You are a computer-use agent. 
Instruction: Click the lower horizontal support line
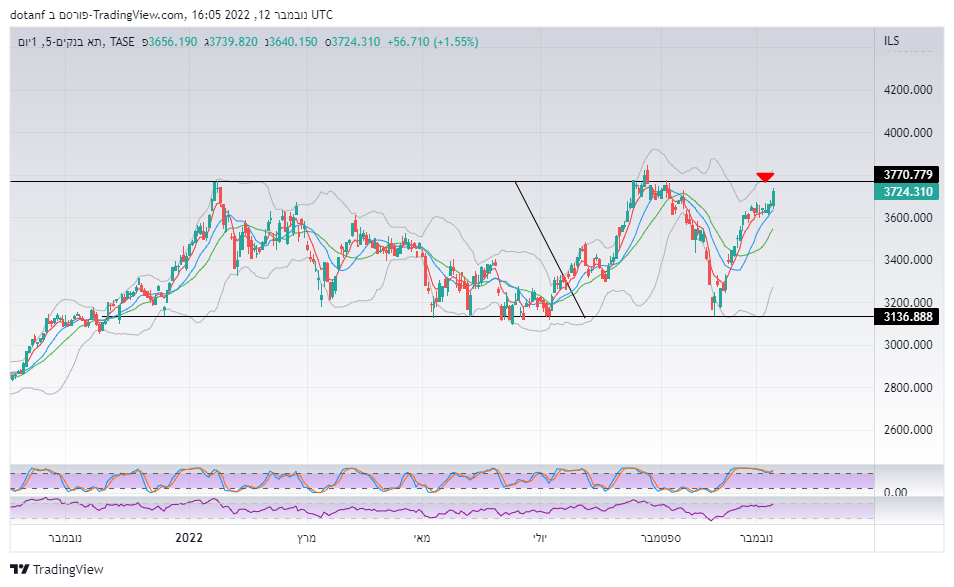click(x=487, y=316)
